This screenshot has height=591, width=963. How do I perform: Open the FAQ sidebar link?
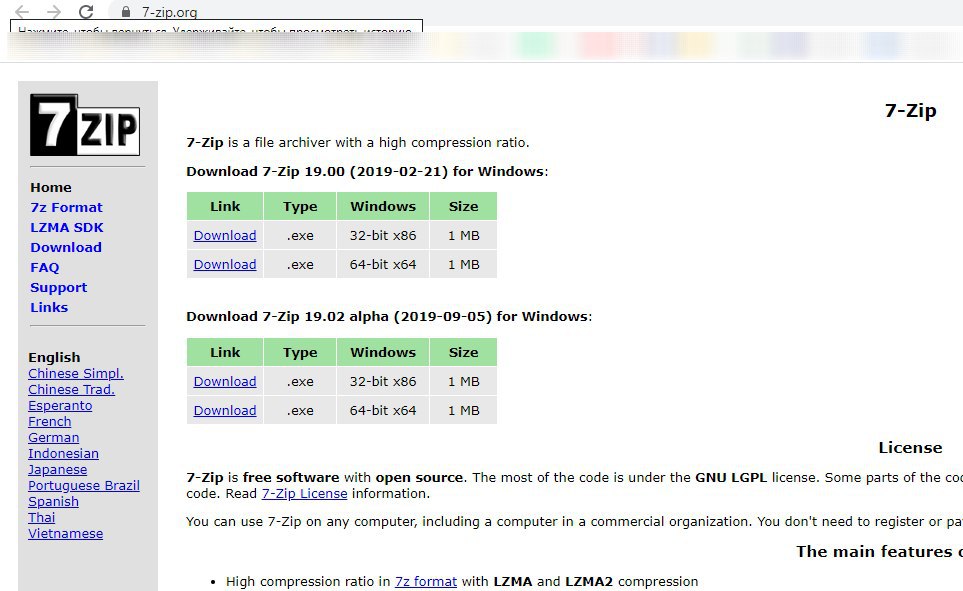(x=45, y=267)
